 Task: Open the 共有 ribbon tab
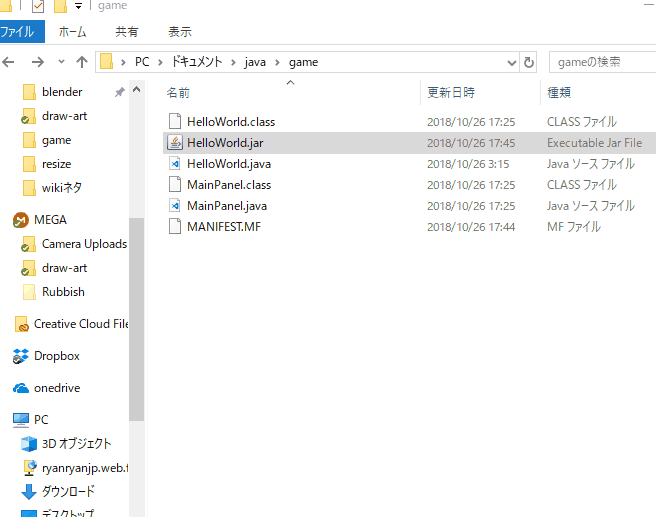(127, 32)
